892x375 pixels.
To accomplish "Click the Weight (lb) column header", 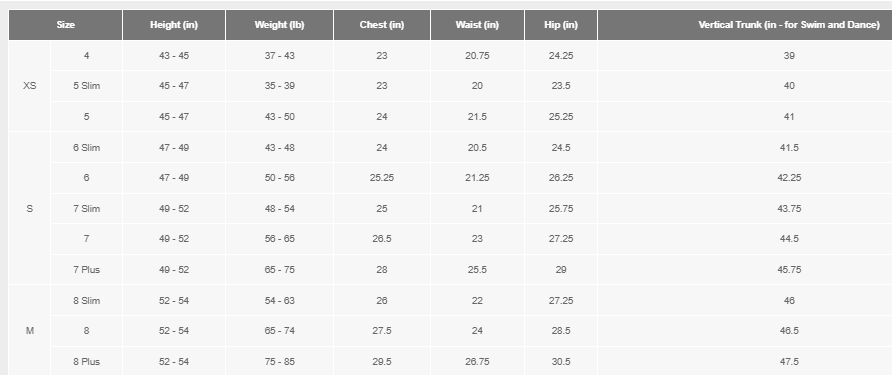I will [279, 25].
